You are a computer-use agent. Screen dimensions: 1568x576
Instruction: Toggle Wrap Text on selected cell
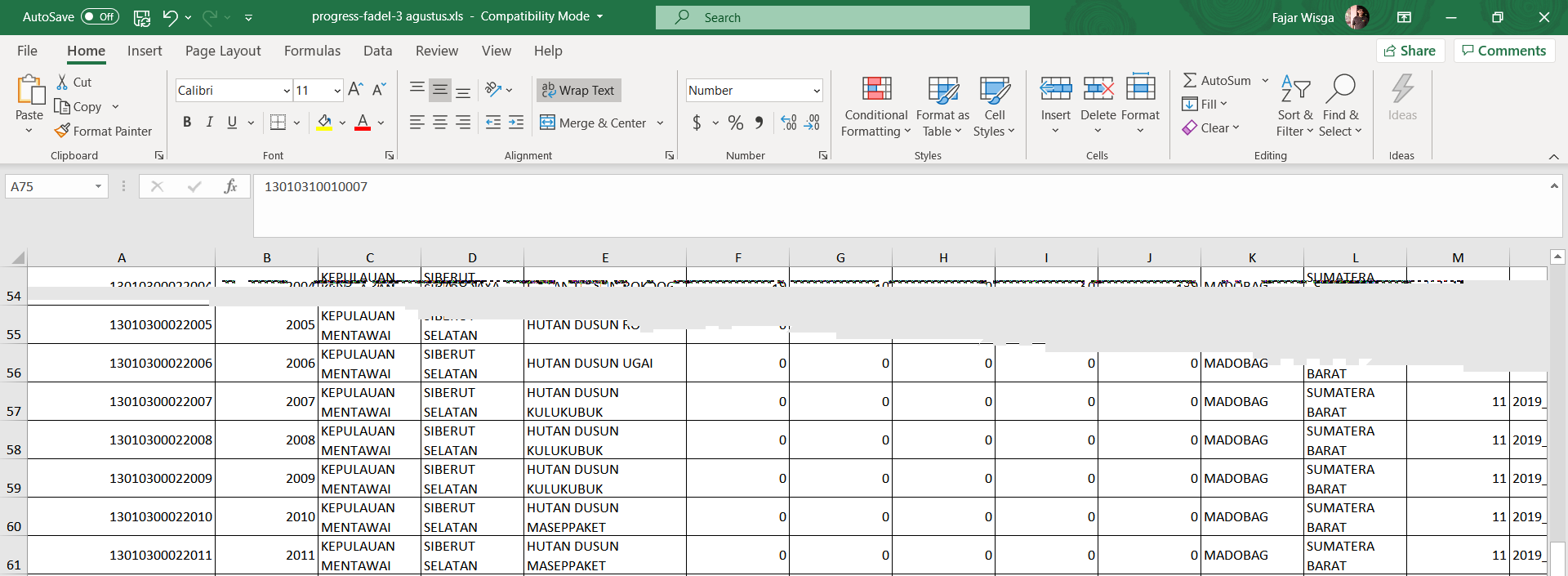tap(578, 90)
